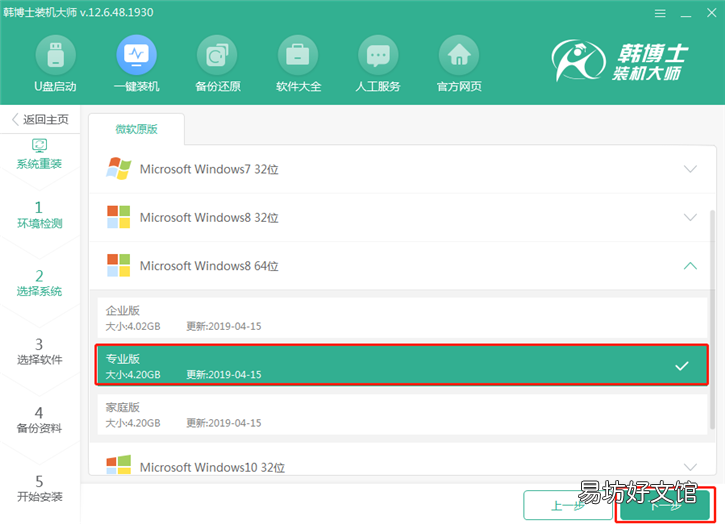Click step 5 开始安装
725x524 pixels.
coord(39,488)
